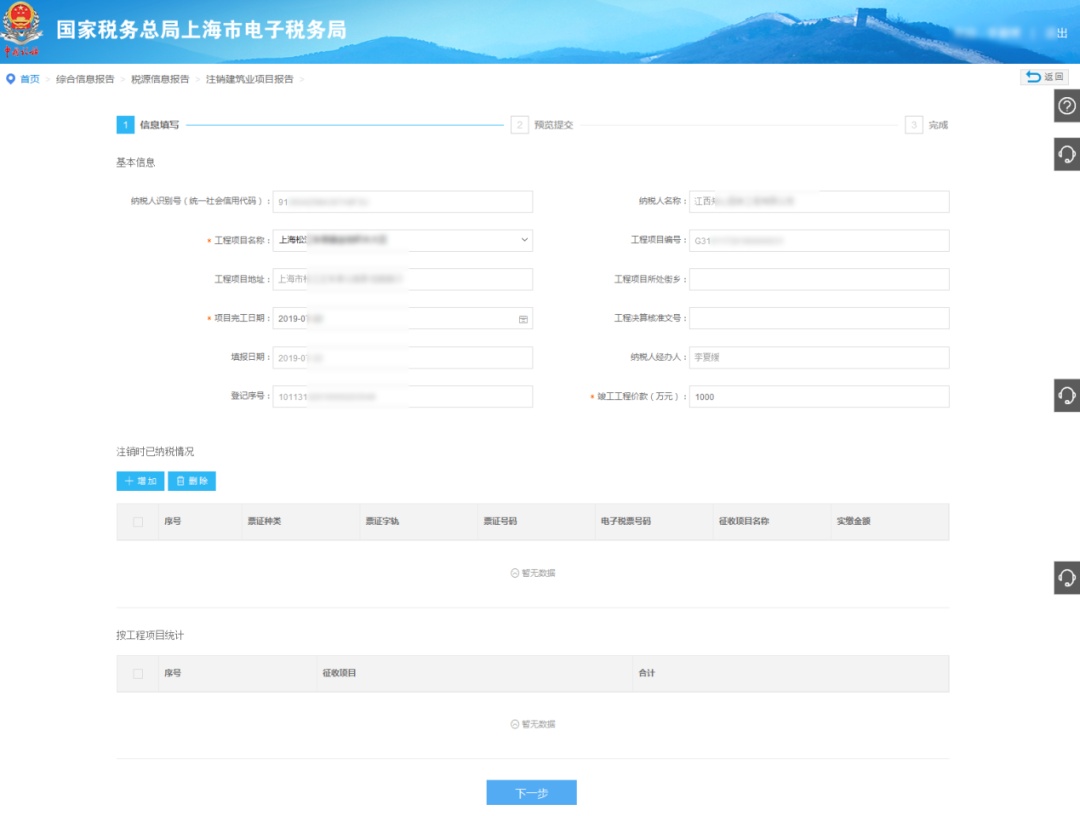Click the 首页 home breadcrumb icon
Image resolution: width=1080 pixels, height=816 pixels.
[11, 79]
